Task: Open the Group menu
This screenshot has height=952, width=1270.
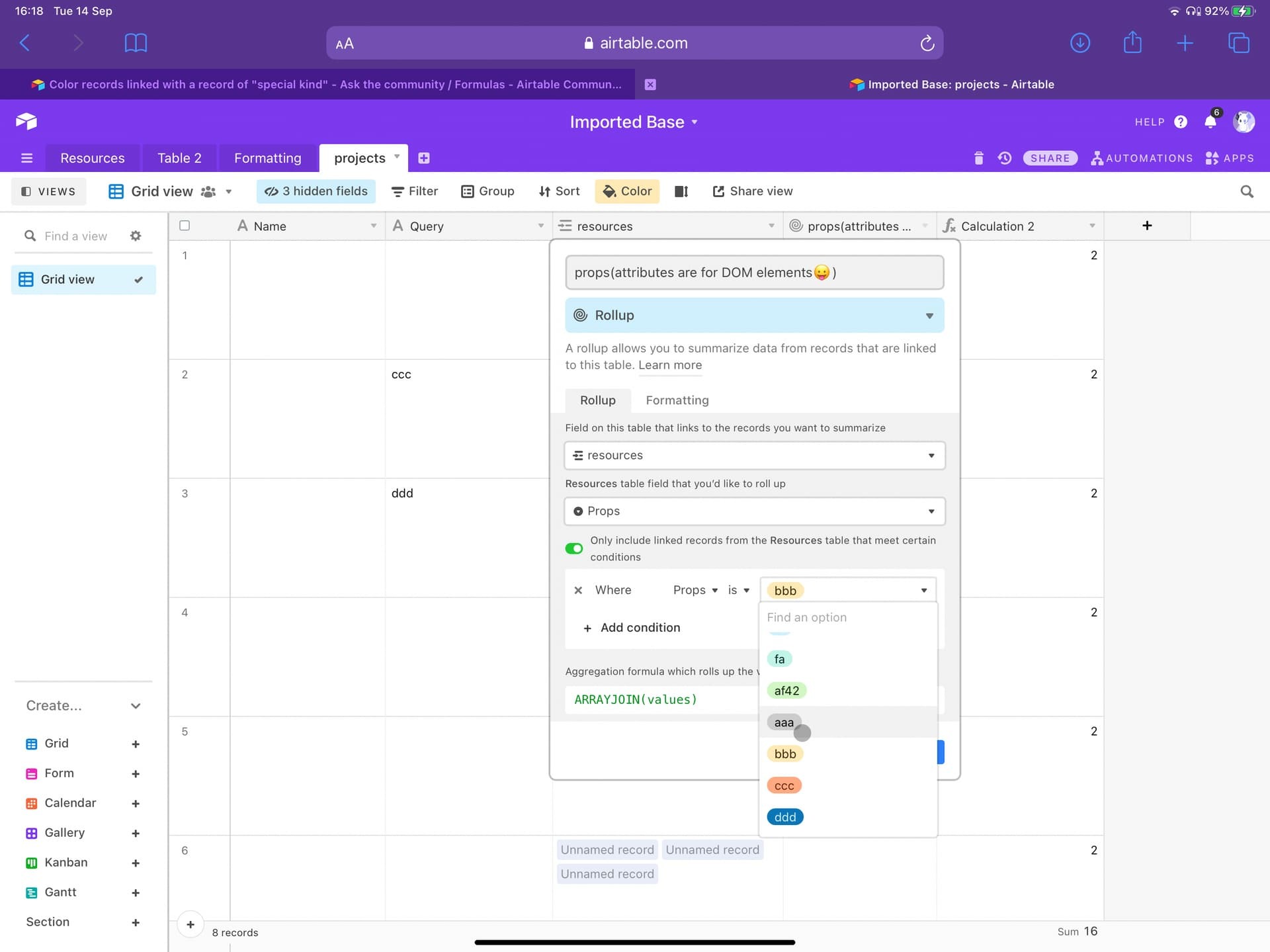Action: click(x=487, y=191)
